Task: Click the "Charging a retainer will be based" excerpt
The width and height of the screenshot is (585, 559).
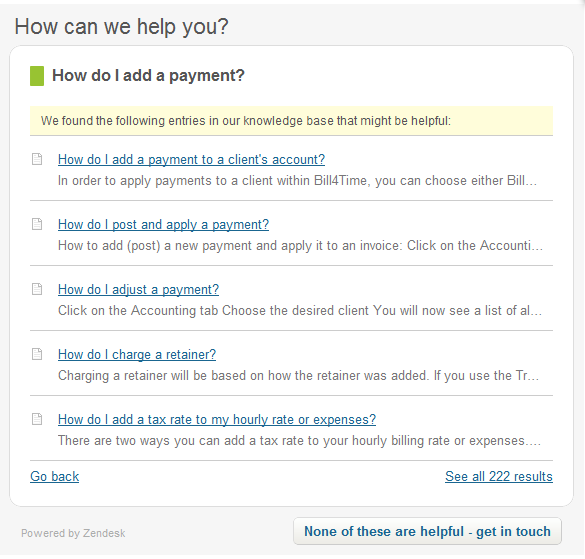Action: pos(298,375)
